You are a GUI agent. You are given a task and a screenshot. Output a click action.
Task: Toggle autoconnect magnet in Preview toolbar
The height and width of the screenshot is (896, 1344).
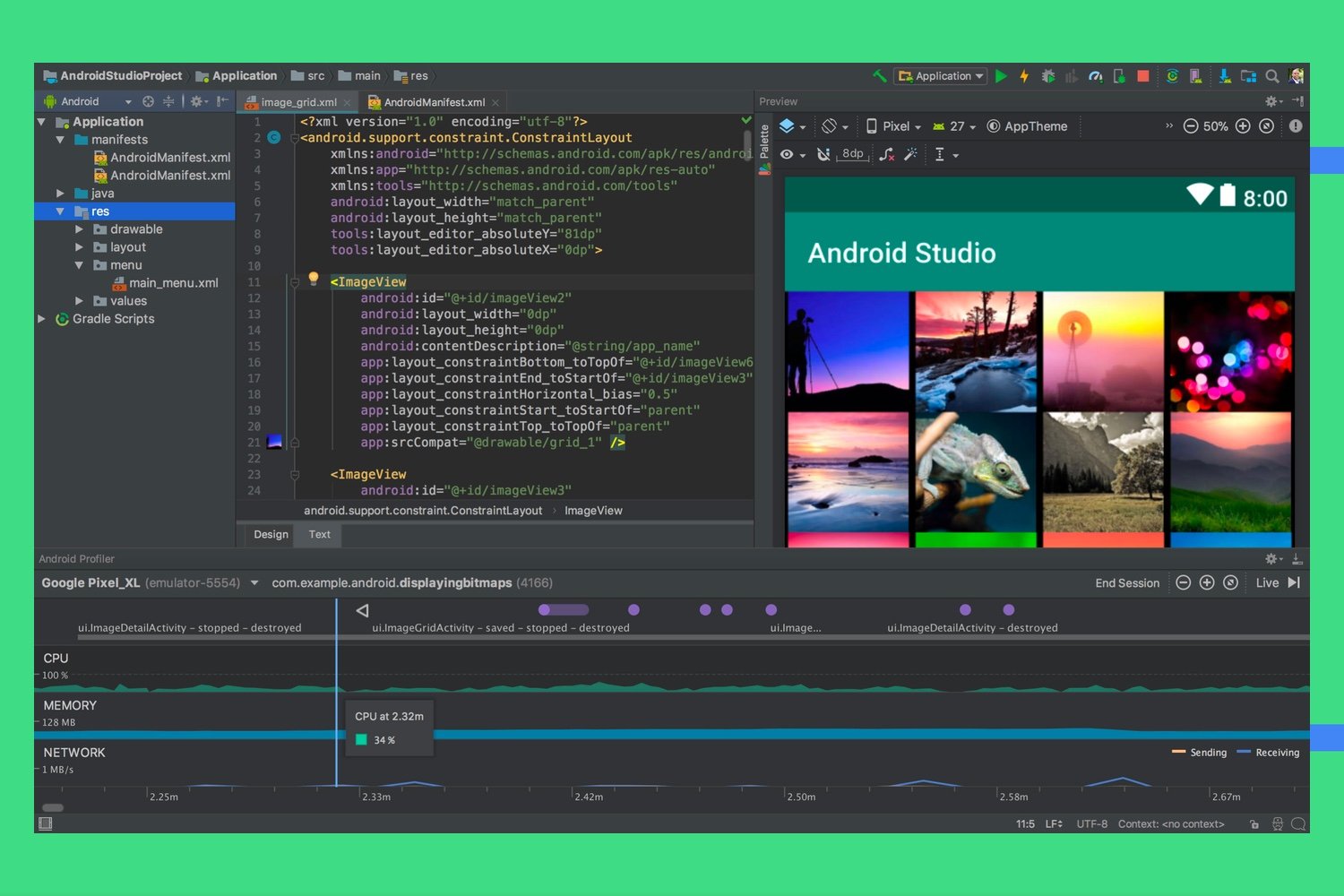823,154
